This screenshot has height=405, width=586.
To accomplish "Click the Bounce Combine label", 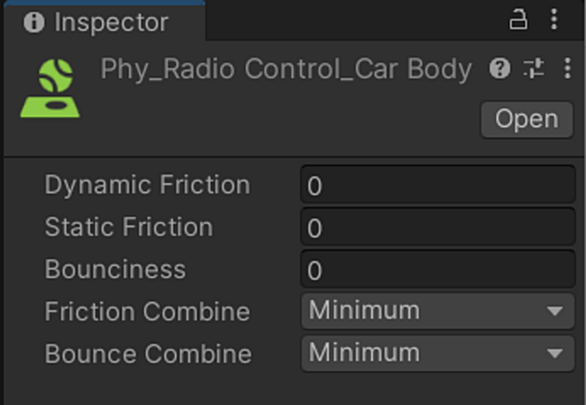I will (148, 353).
